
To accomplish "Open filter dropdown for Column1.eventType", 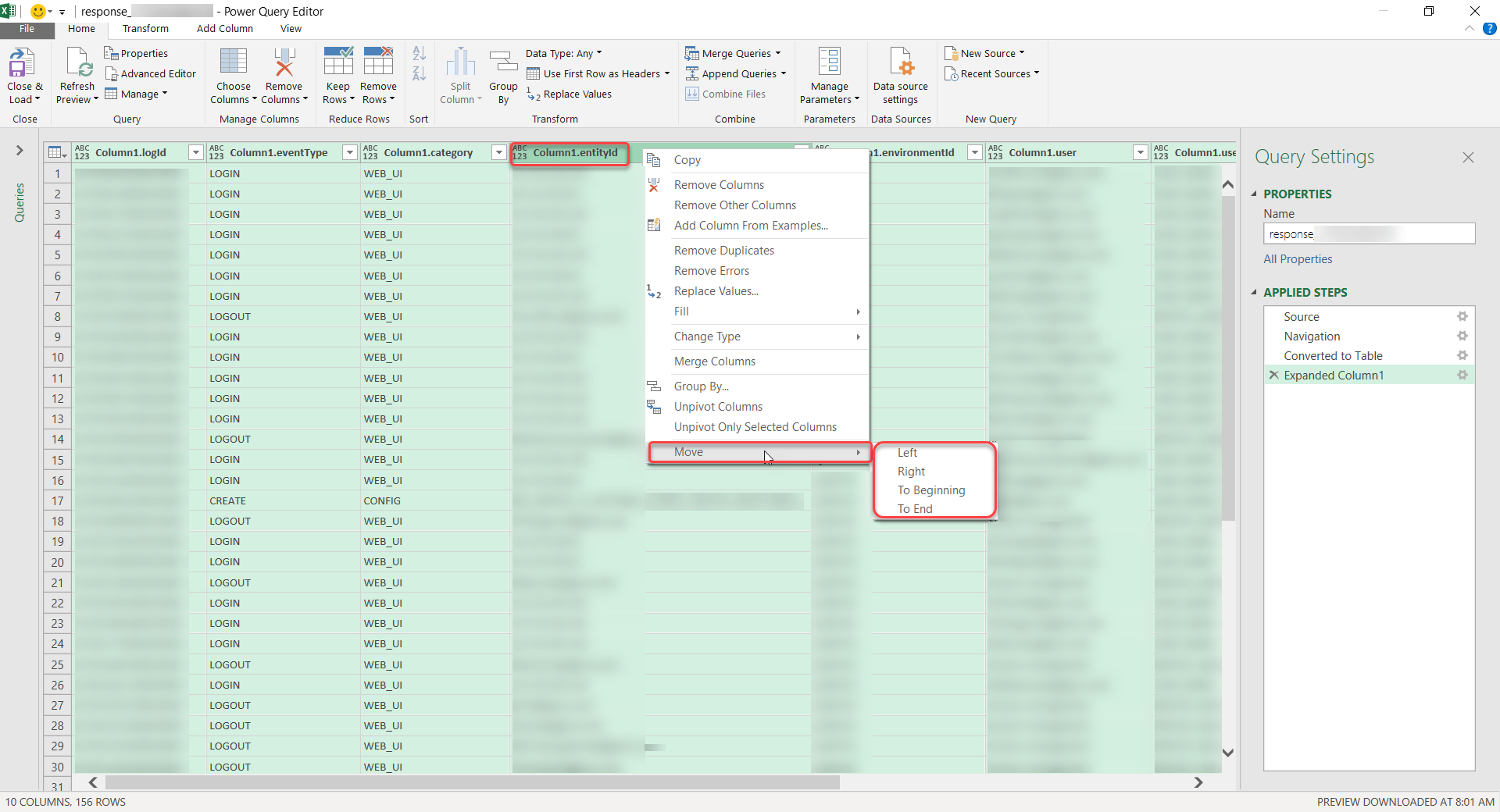I will coord(350,152).
